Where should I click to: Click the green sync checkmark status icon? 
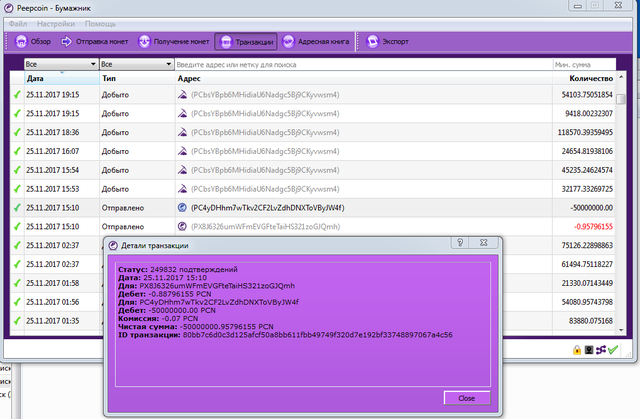coord(613,350)
